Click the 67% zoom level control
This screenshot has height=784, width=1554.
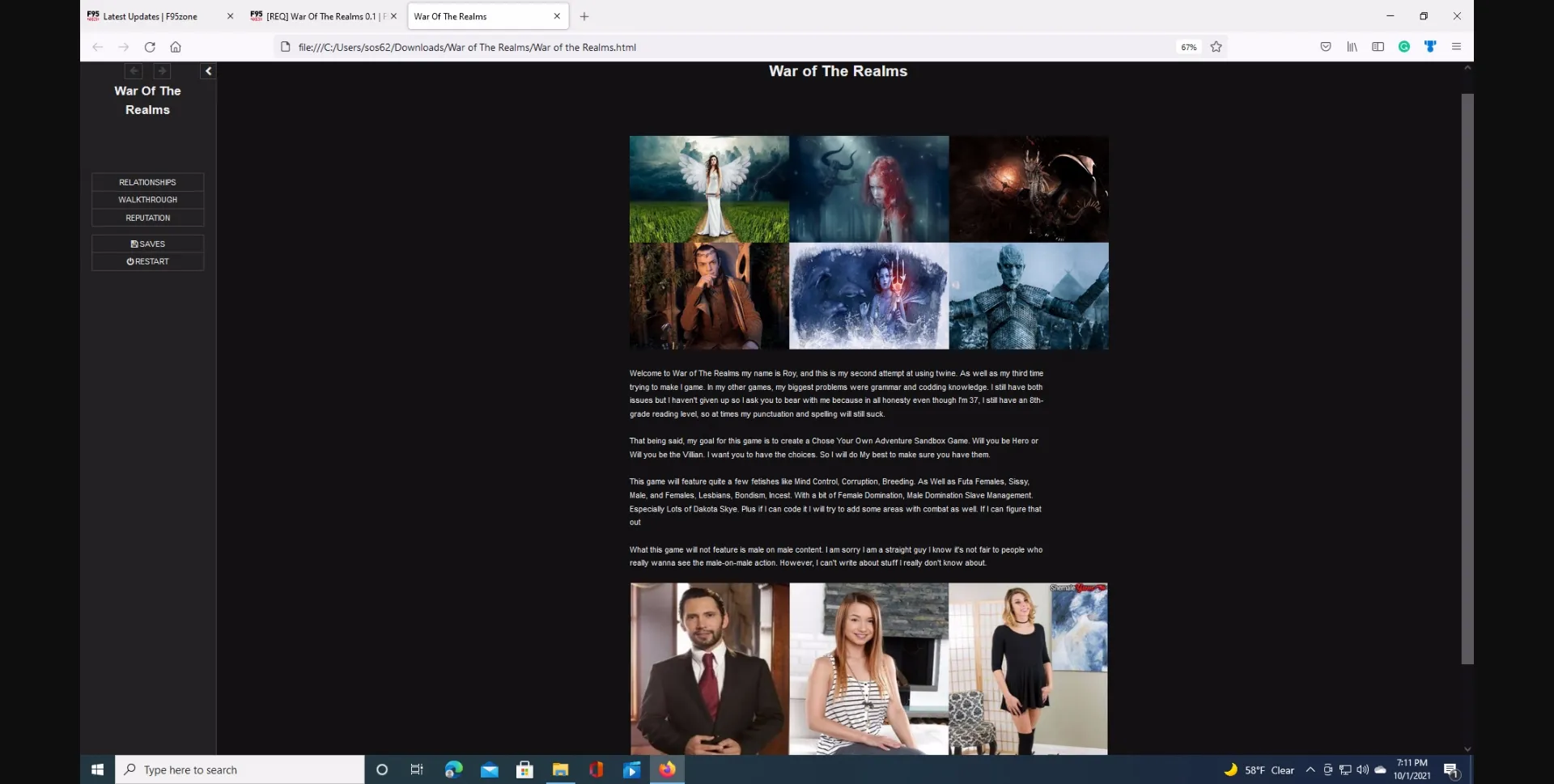pyautogui.click(x=1188, y=47)
